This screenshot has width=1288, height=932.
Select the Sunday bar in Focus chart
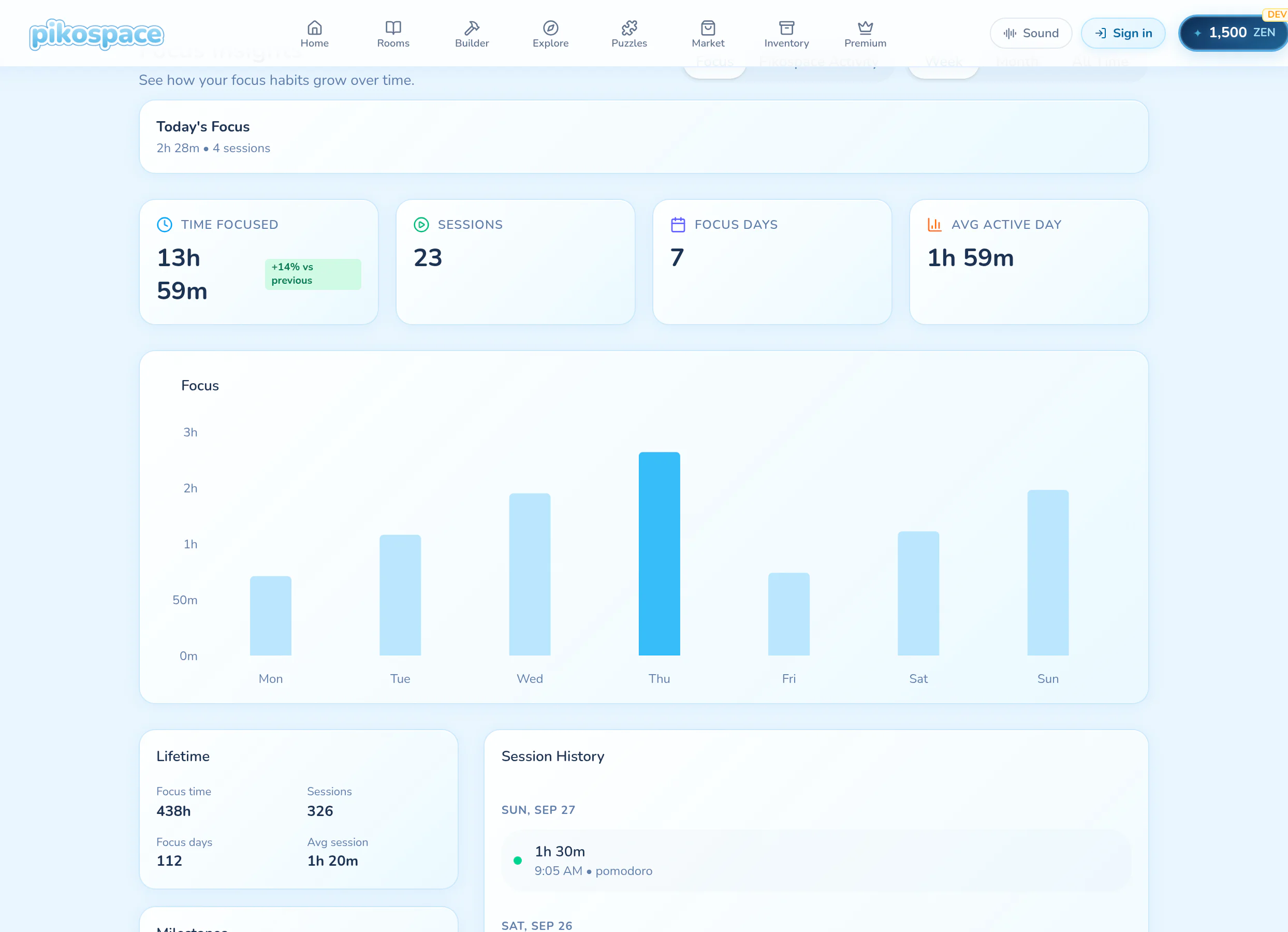1048,573
